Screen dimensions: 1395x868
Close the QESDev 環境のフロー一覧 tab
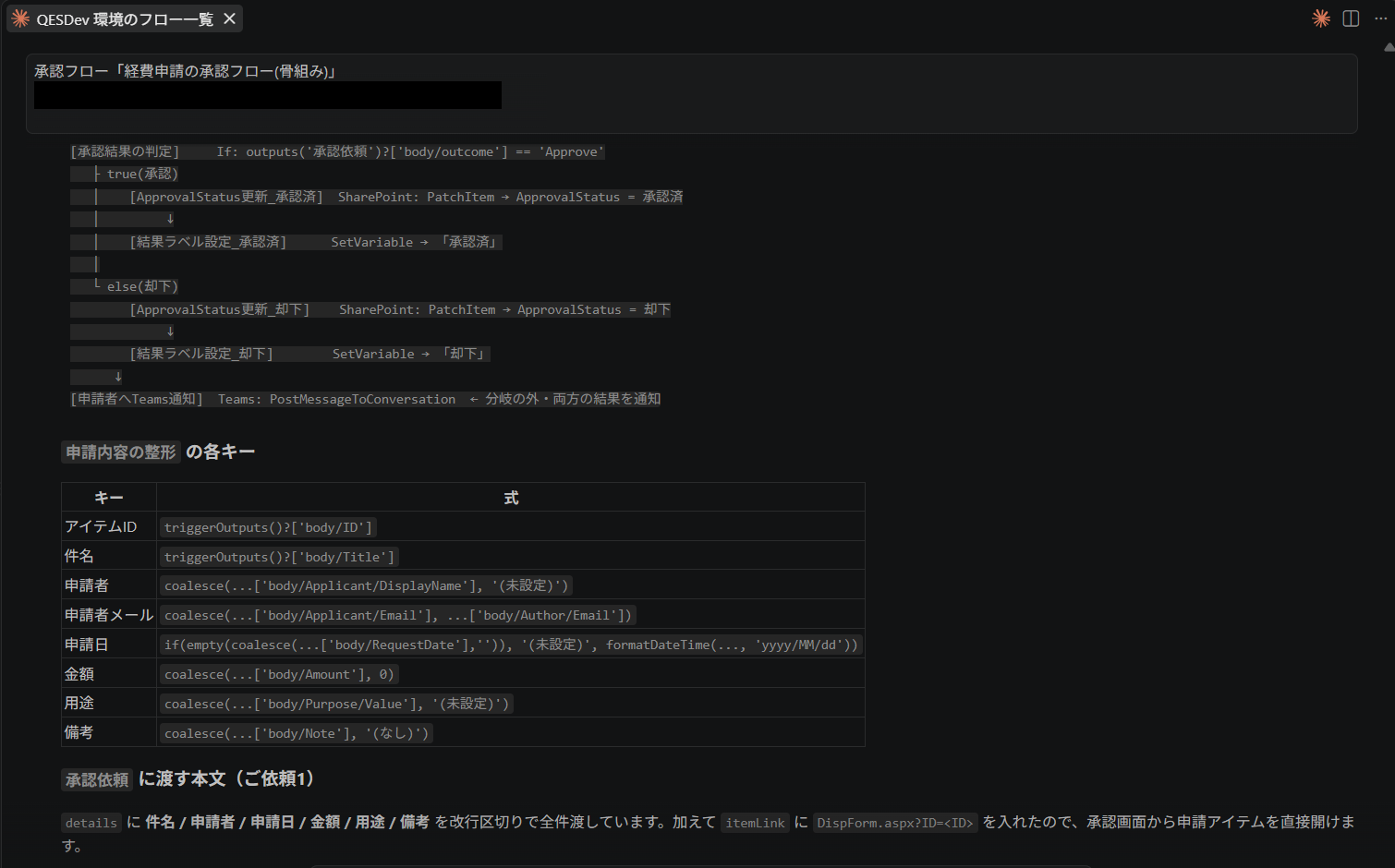[229, 18]
